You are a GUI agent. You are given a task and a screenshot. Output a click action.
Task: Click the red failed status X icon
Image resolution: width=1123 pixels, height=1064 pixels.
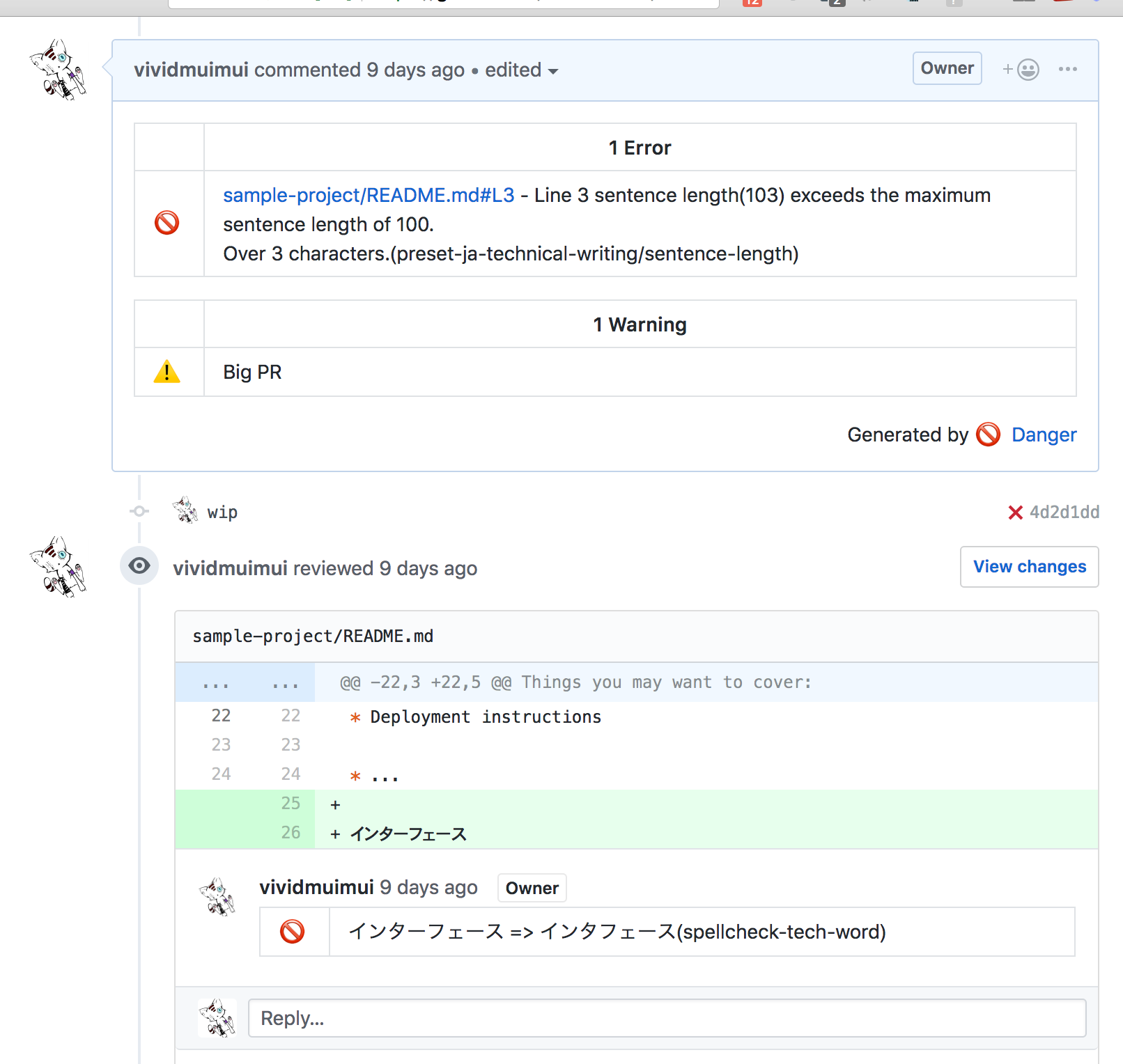(1015, 513)
